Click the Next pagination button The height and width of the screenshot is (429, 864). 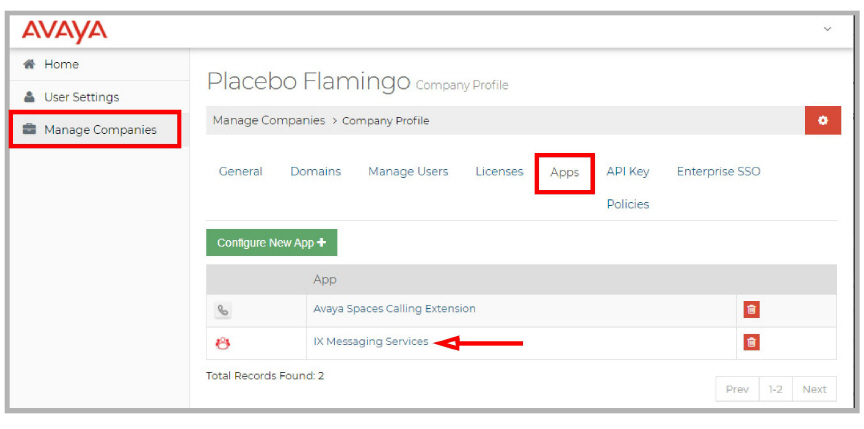click(x=814, y=389)
